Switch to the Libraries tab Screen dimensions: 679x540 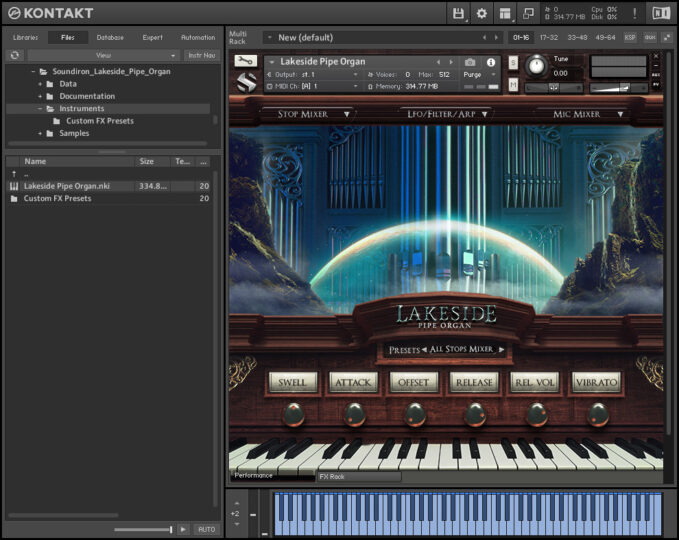25,37
